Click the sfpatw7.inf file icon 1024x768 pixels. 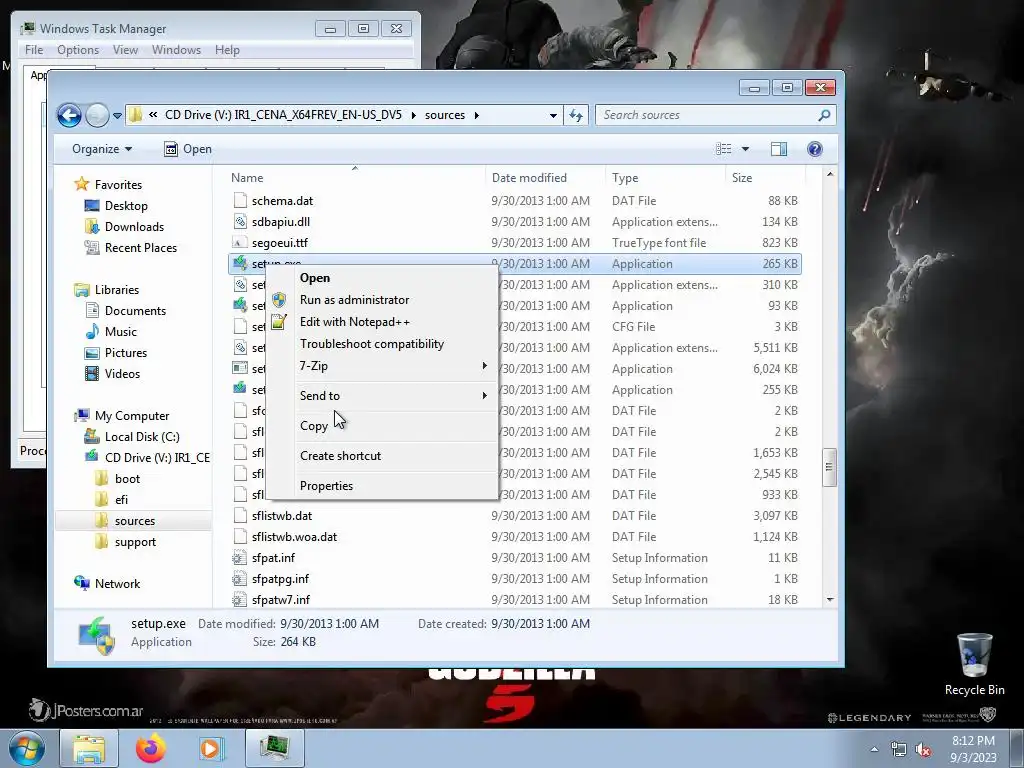coord(240,600)
